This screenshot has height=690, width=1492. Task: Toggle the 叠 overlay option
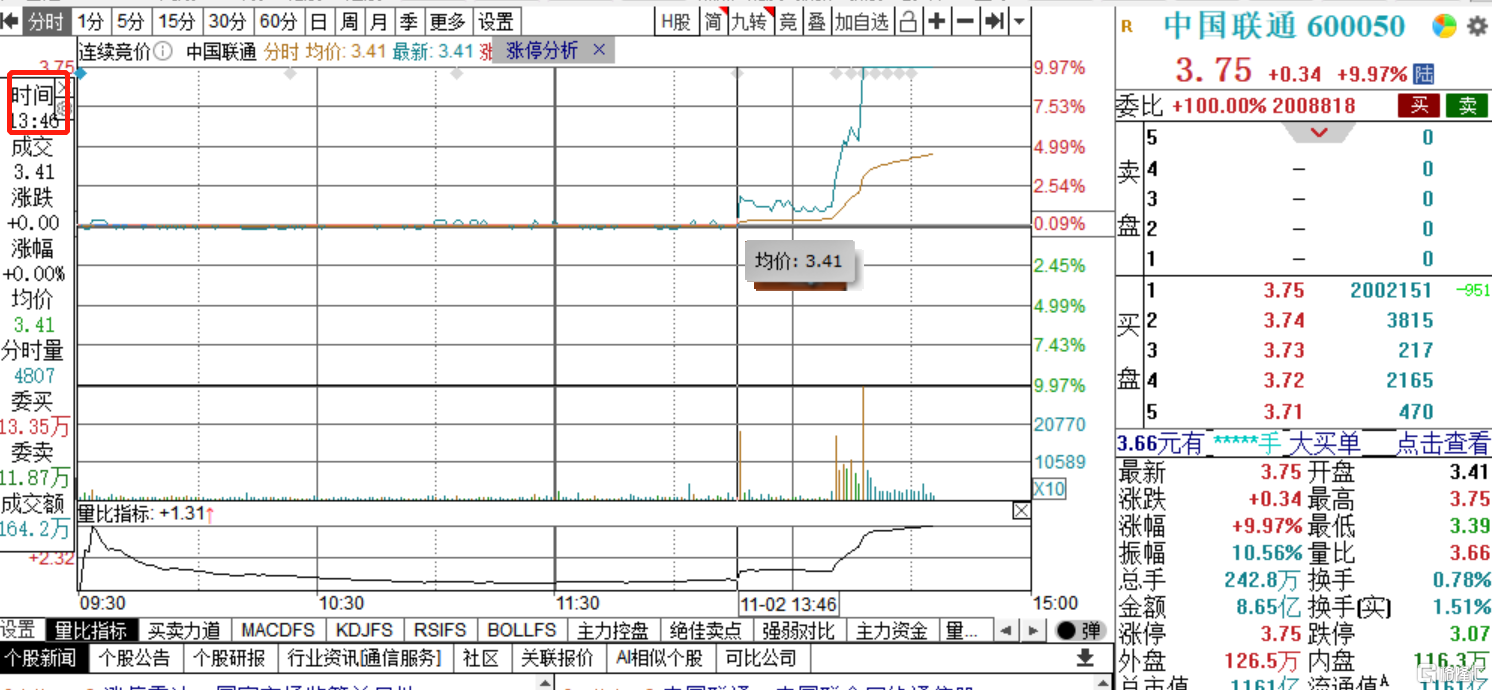[x=817, y=21]
